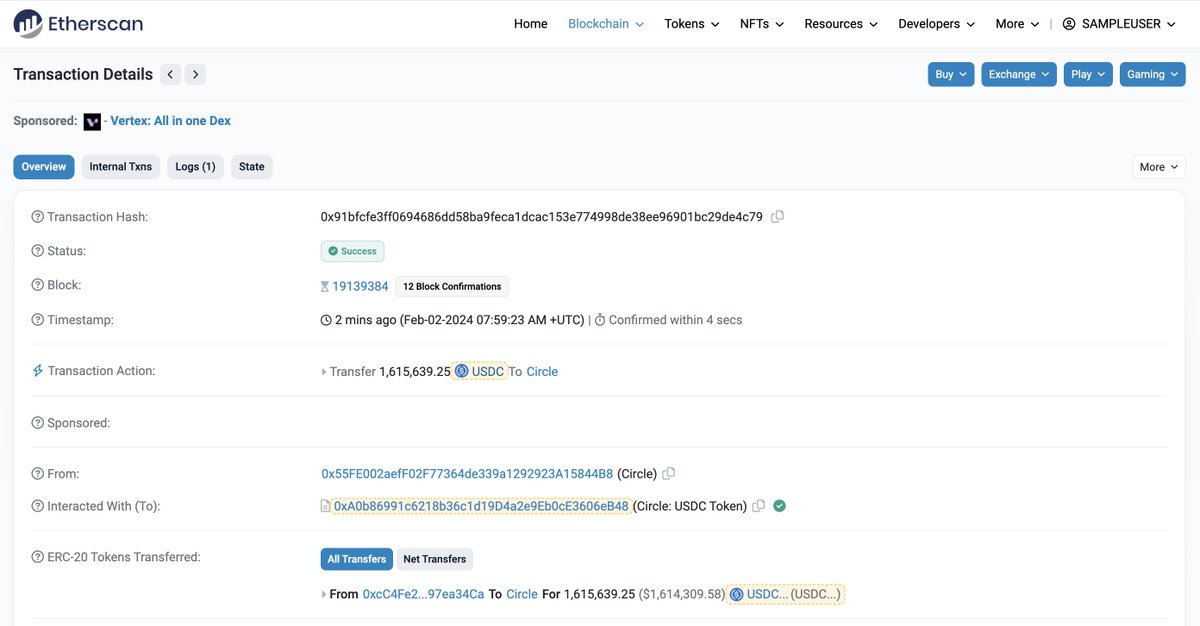
Task: Select the Overview tab
Action: tap(44, 167)
